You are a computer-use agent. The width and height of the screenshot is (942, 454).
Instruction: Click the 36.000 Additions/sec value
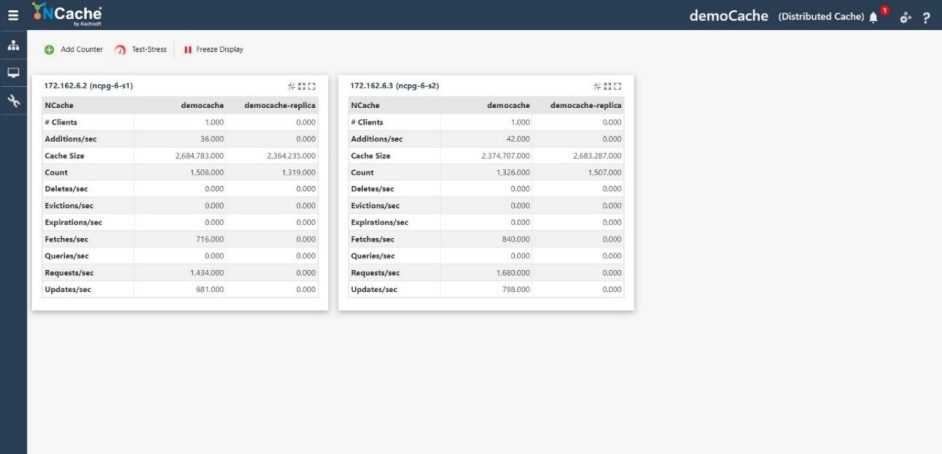pos(212,139)
